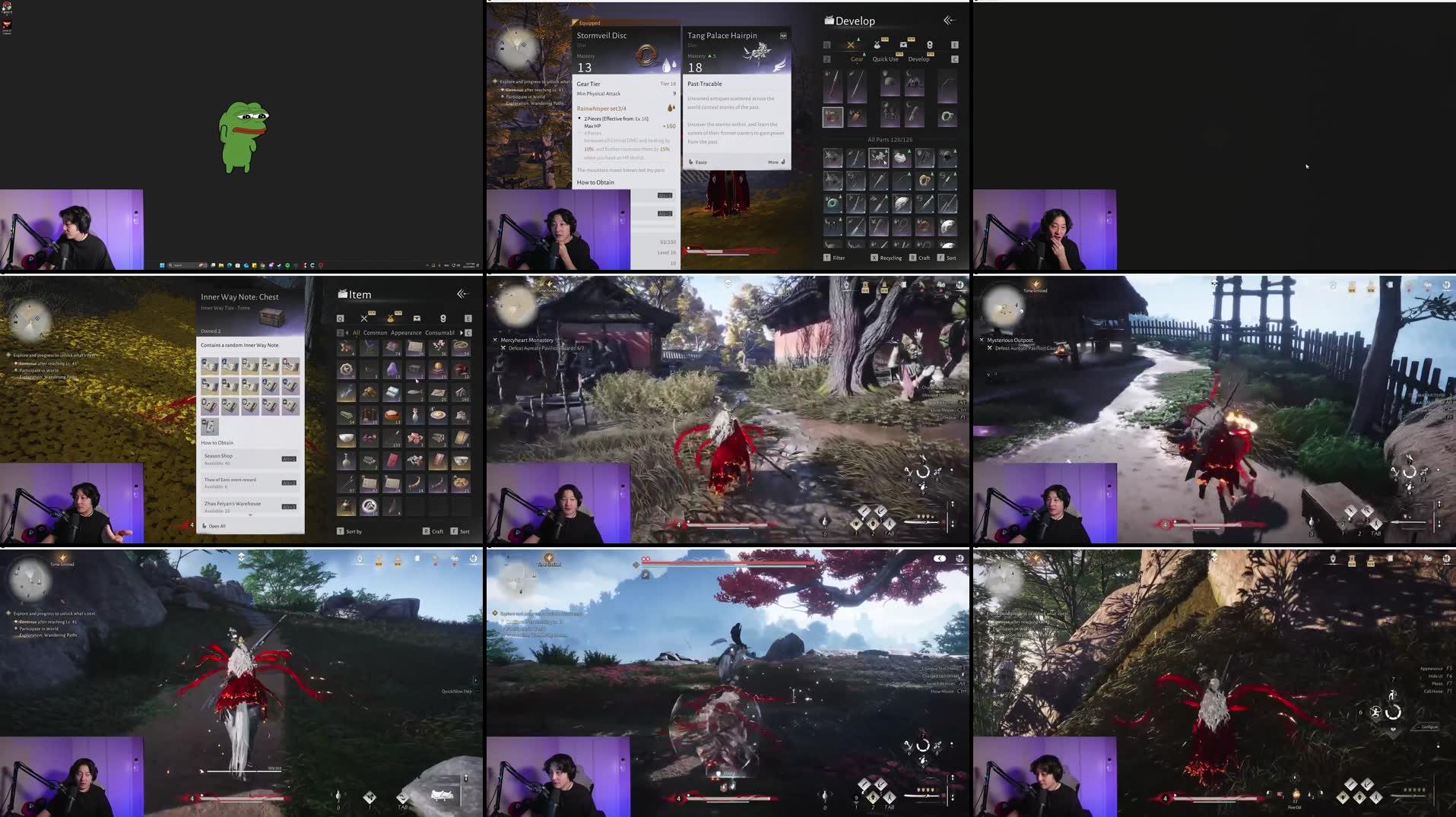Click the map pin icon in the Develop tab bar

click(931, 45)
